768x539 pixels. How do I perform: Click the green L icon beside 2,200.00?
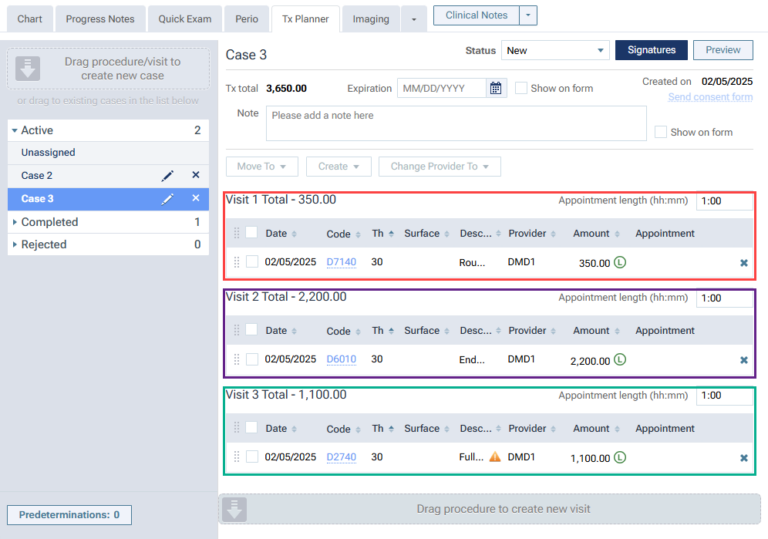point(620,359)
